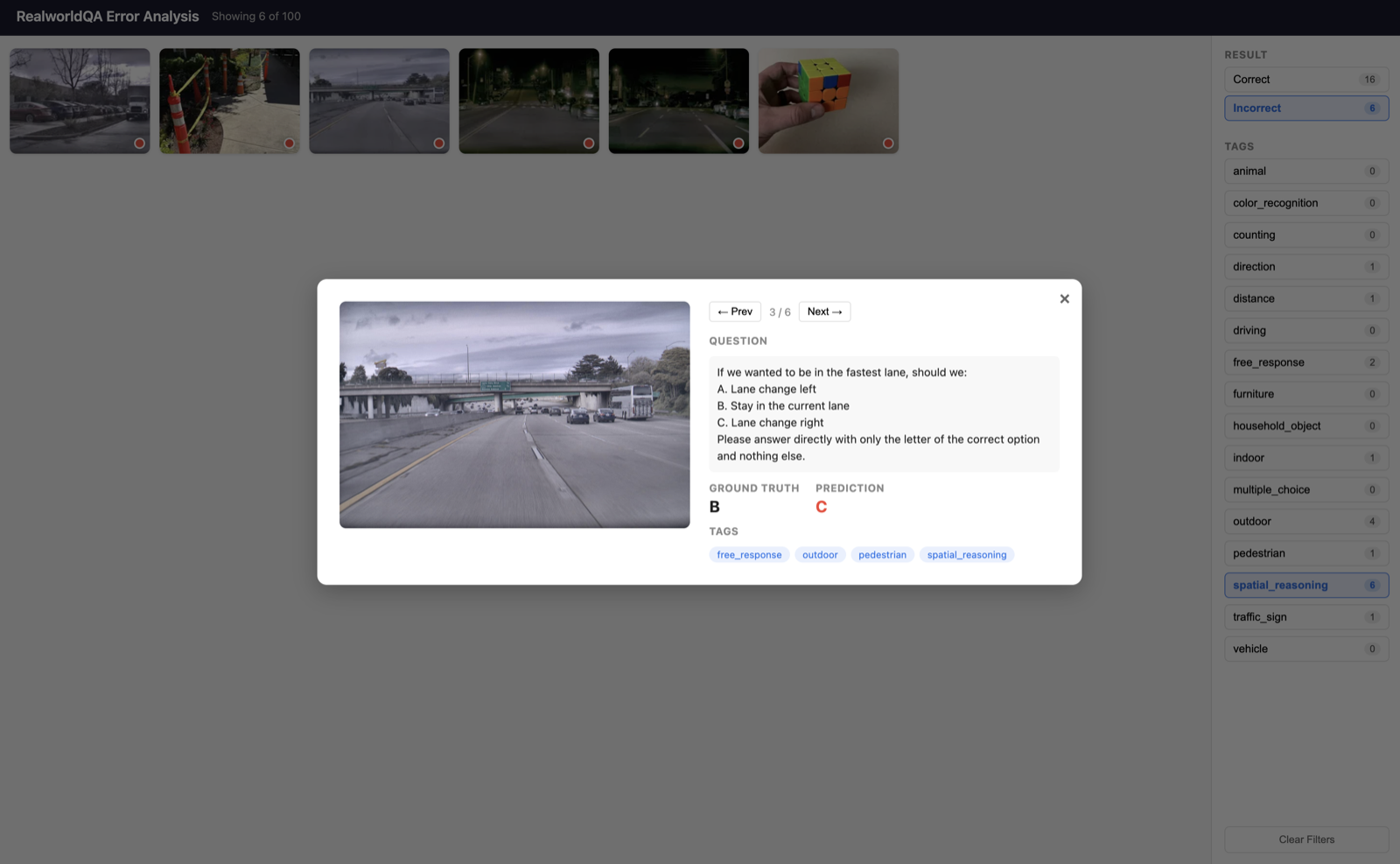Filter by the traffic_sign tag

[x=1306, y=617]
